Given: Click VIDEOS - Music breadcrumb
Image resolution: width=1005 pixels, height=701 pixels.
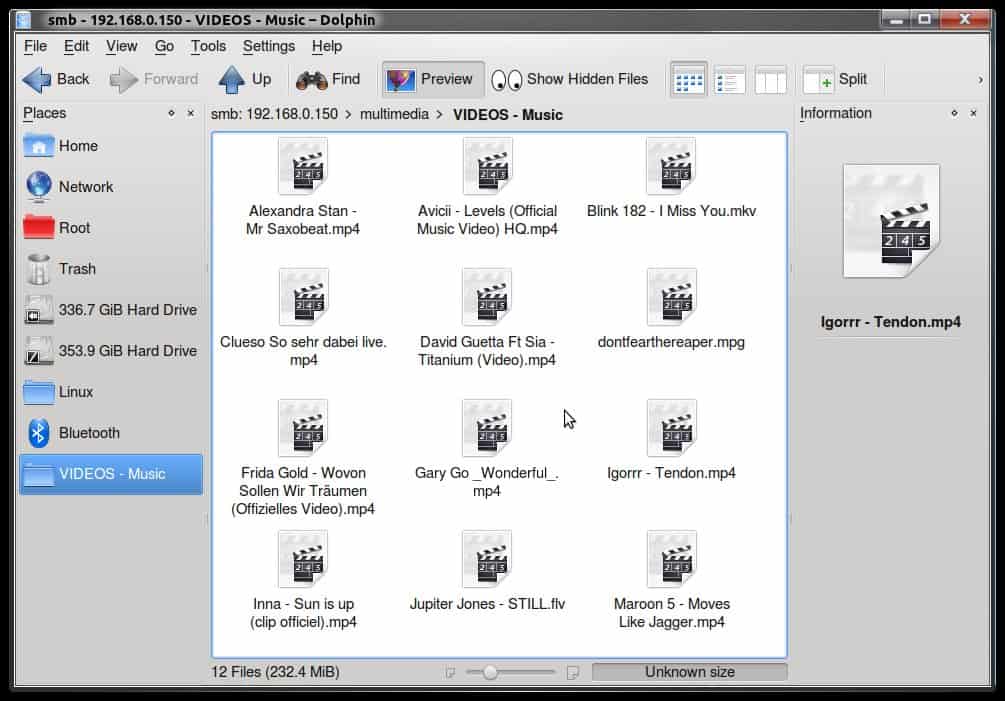Looking at the screenshot, I should 508,115.
